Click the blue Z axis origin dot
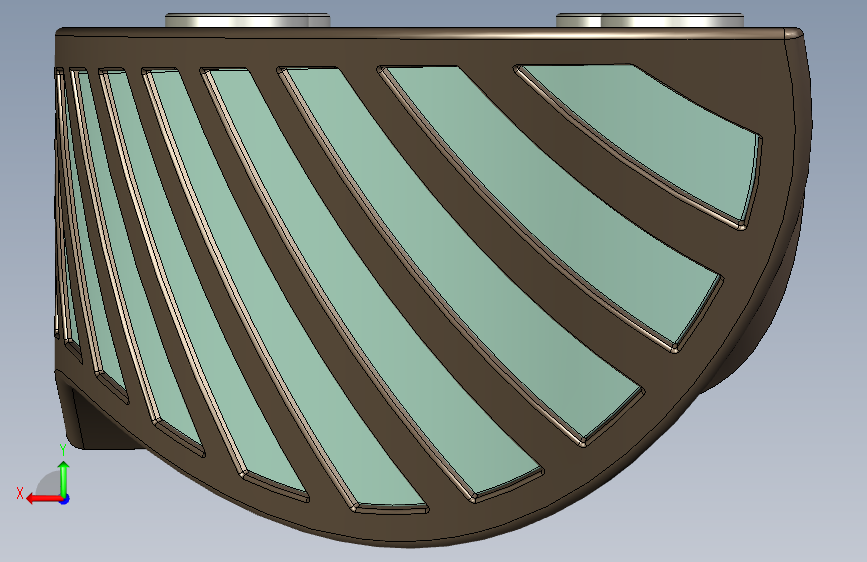Image resolution: width=867 pixels, height=562 pixels. (65, 499)
